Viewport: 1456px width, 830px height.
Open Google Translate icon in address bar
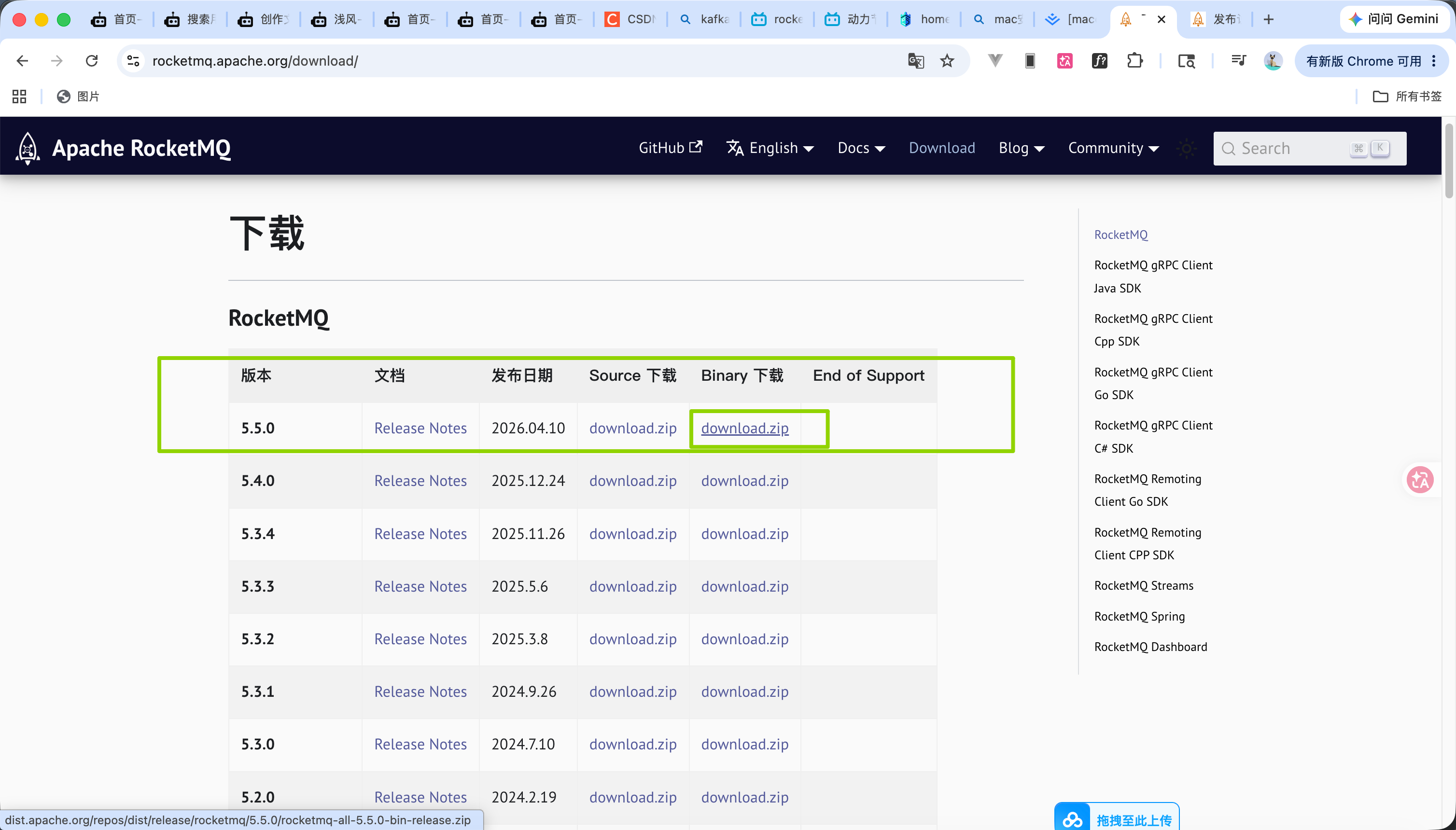[916, 61]
